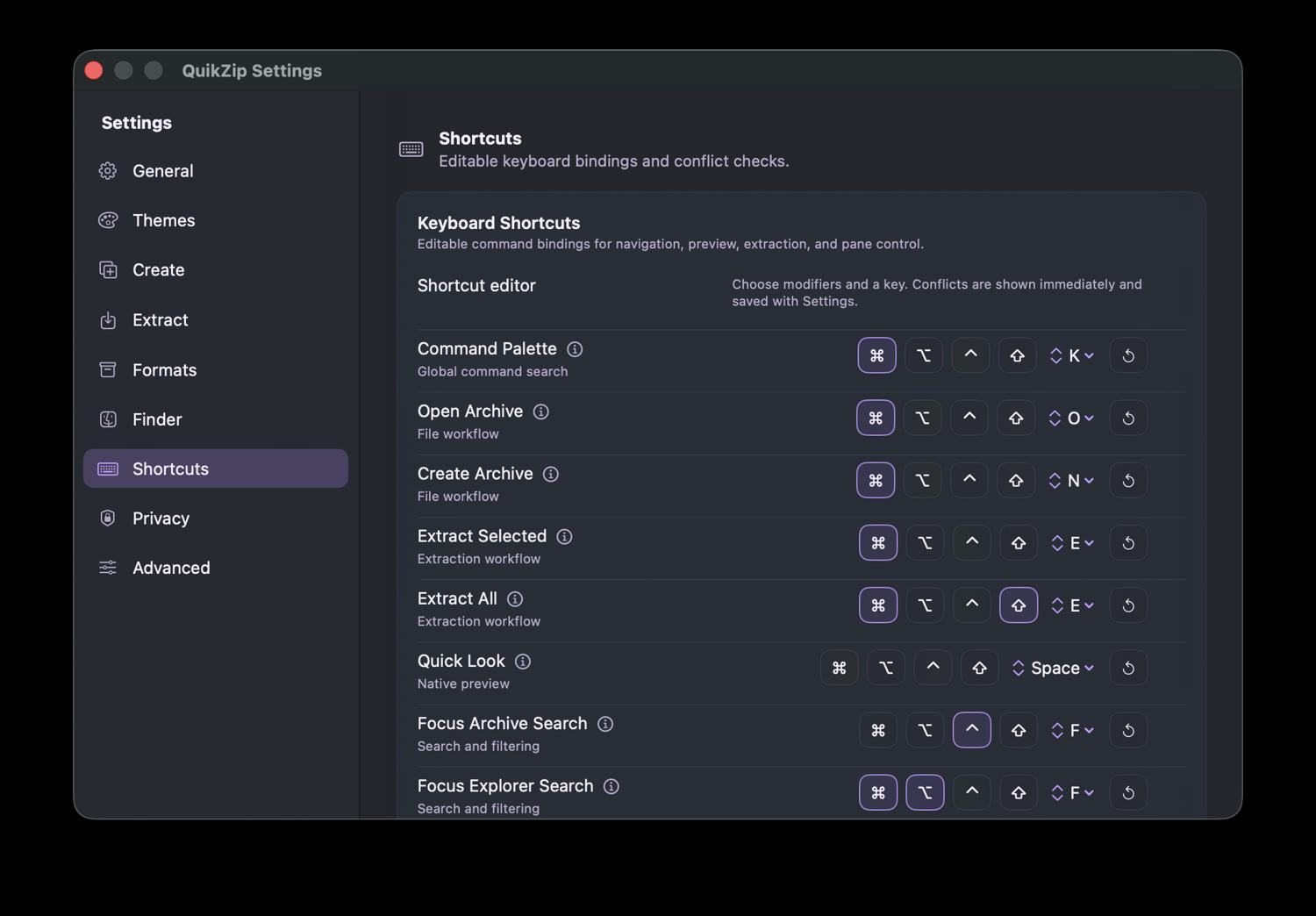This screenshot has height=916, width=1316.
Task: Open the General settings section
Action: (x=216, y=171)
